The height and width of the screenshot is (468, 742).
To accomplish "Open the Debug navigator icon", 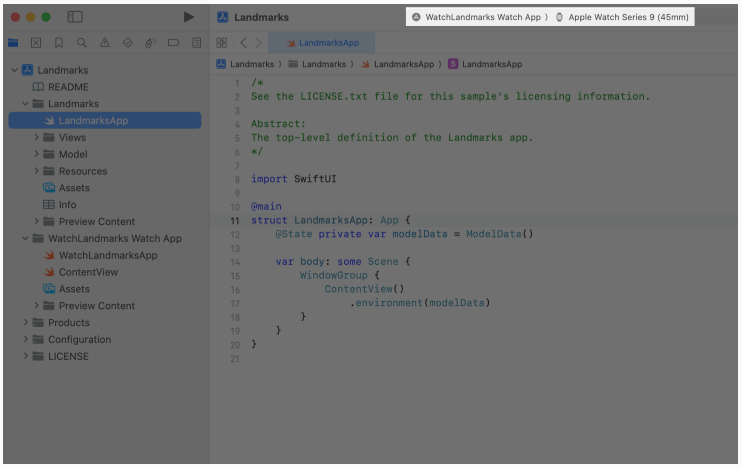I will 150,43.
